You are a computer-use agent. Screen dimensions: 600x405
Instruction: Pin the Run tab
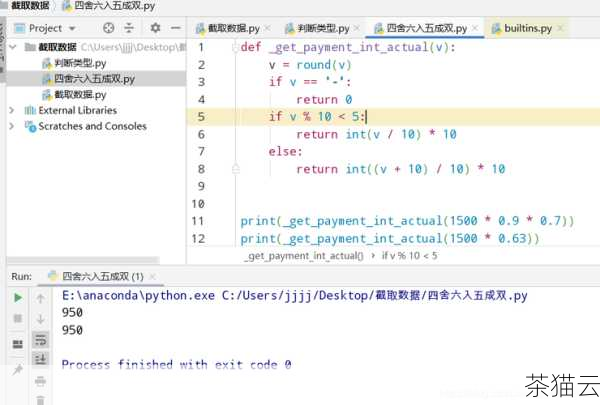pyautogui.click(x=18, y=369)
